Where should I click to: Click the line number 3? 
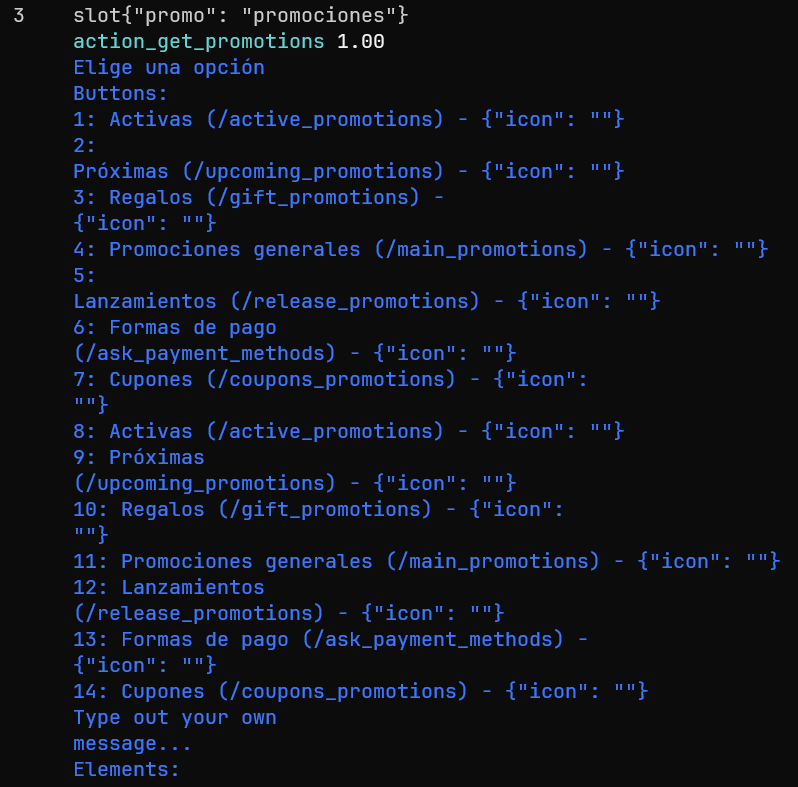coord(19,16)
